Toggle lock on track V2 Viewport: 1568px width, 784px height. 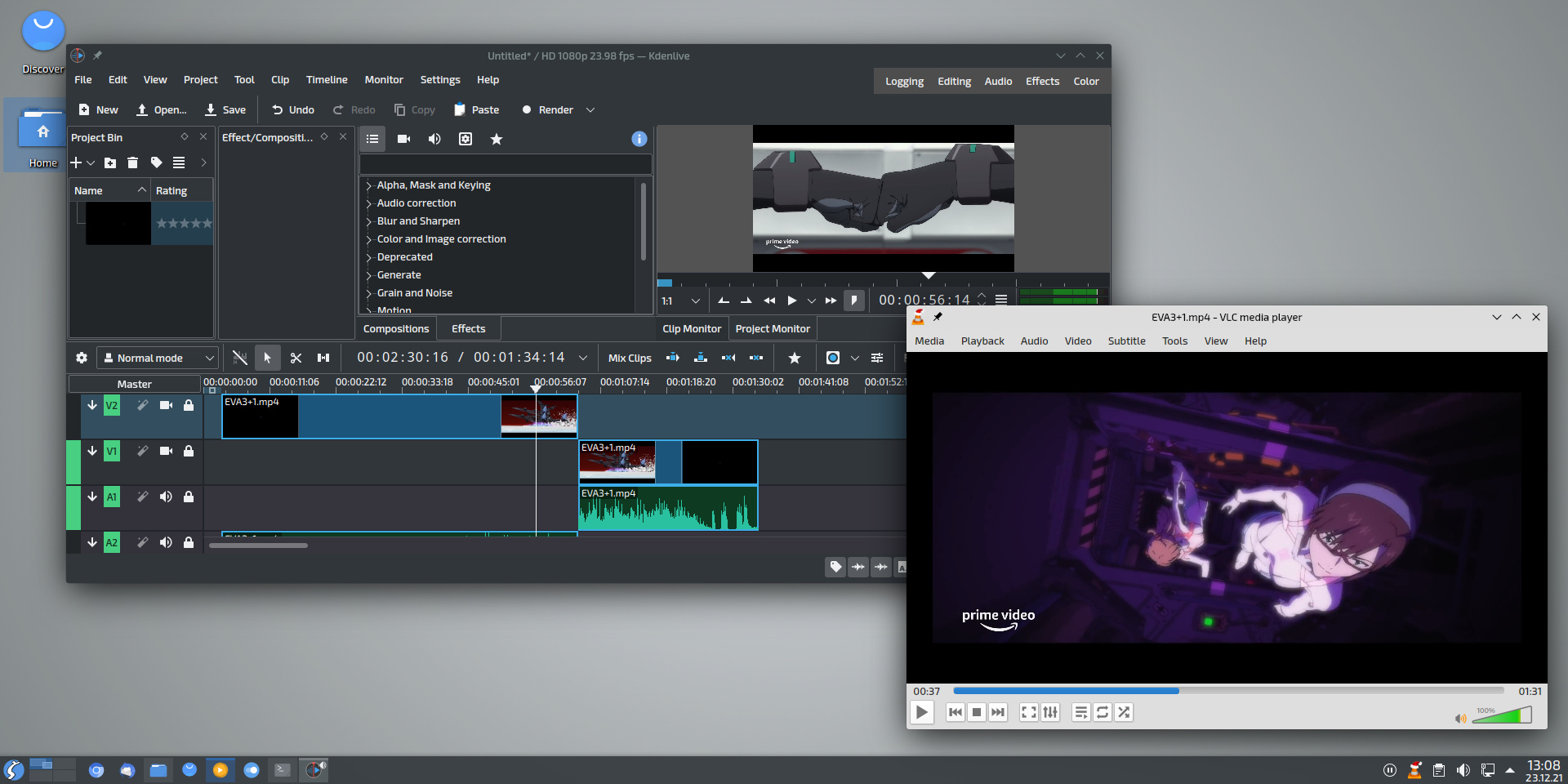click(x=189, y=405)
